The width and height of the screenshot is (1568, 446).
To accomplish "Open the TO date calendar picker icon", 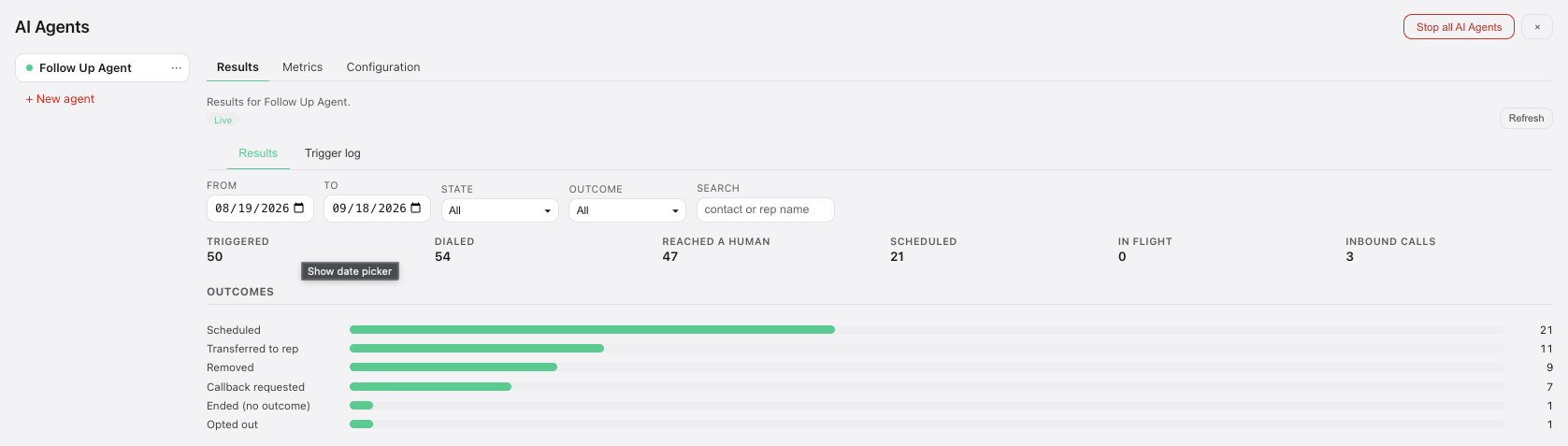I will [x=416, y=209].
